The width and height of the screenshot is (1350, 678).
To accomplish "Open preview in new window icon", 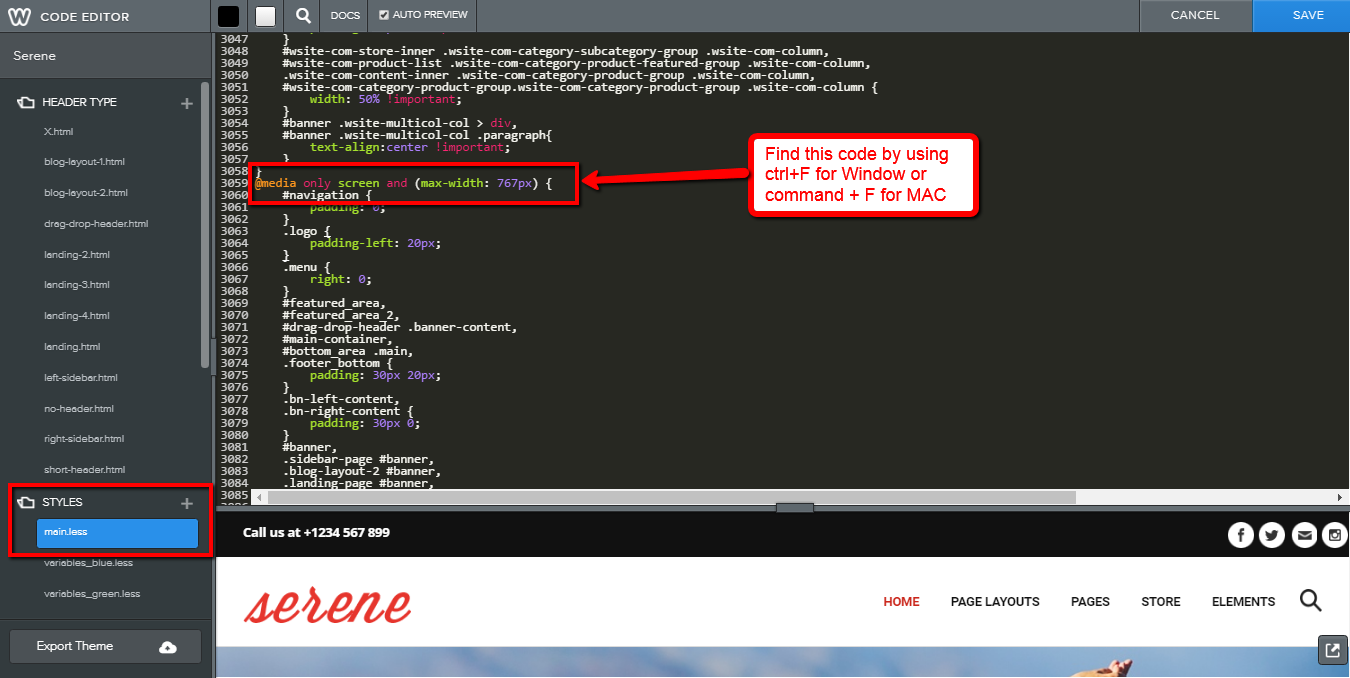I will point(1331,650).
